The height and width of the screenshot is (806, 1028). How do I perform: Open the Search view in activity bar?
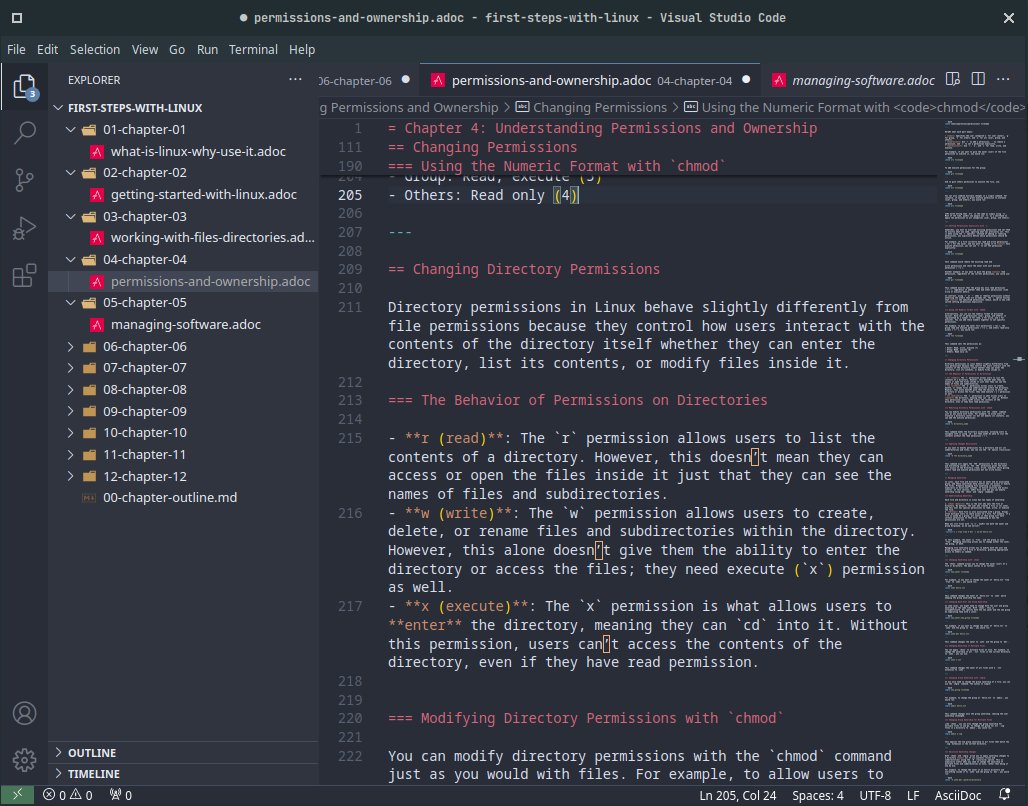pyautogui.click(x=24, y=132)
